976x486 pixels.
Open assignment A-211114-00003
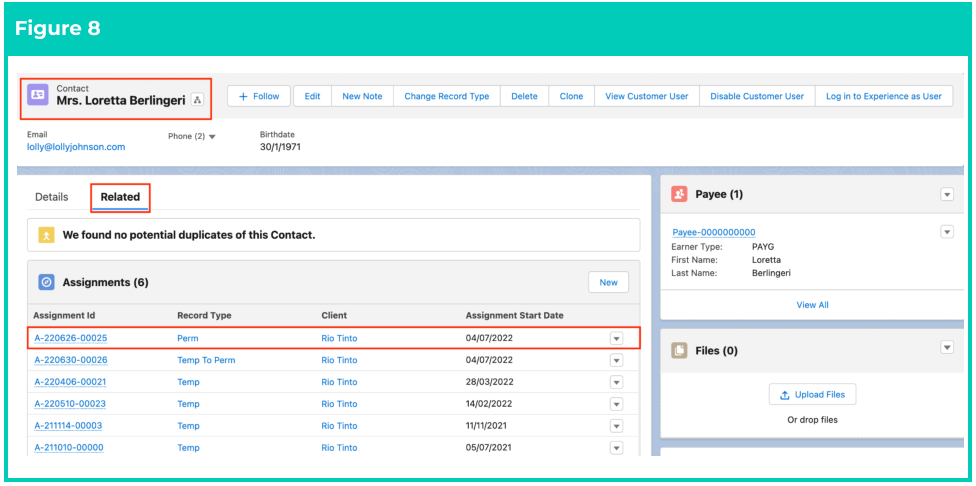point(68,426)
